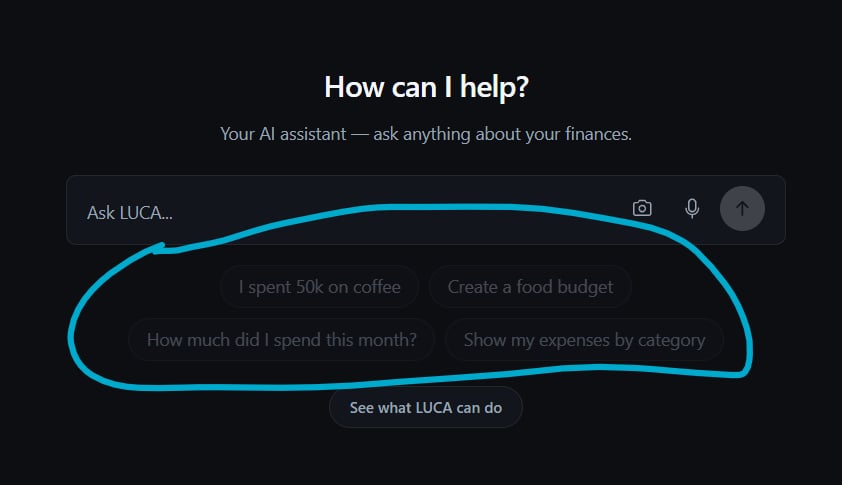
Task: Activate dictation via the mic icon
Action: [692, 208]
